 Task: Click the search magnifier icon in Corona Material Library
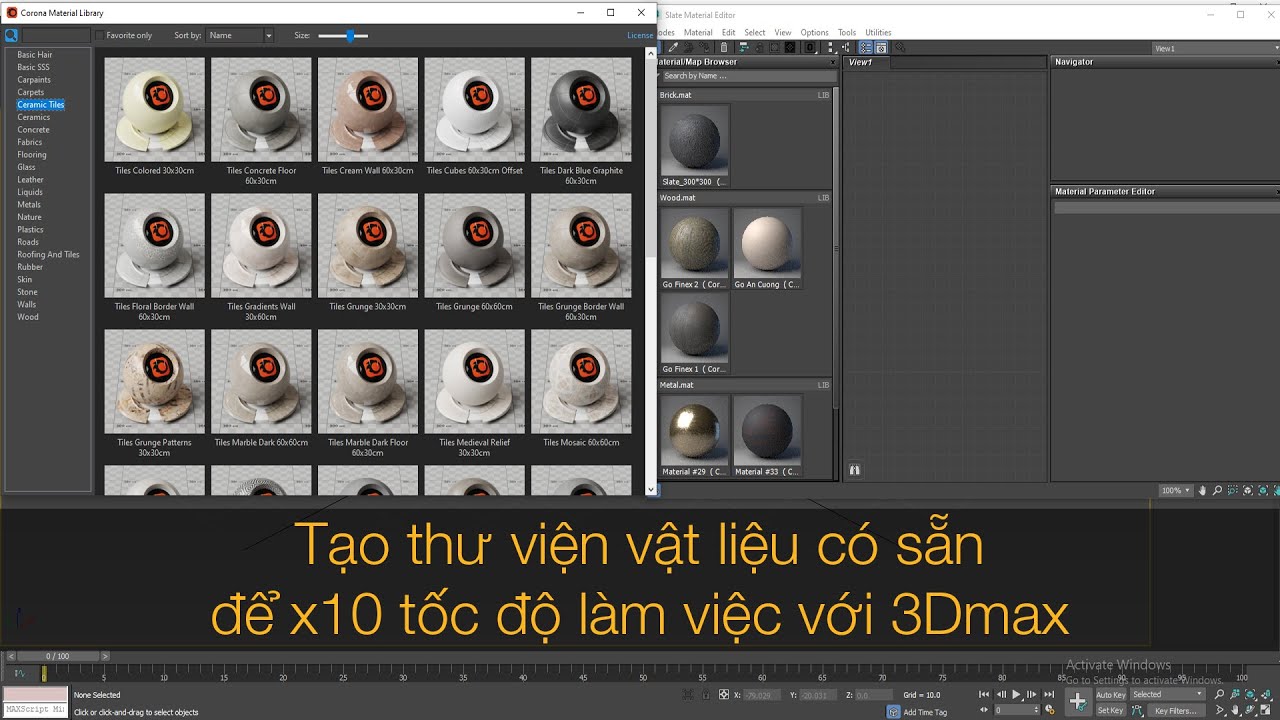coord(12,35)
